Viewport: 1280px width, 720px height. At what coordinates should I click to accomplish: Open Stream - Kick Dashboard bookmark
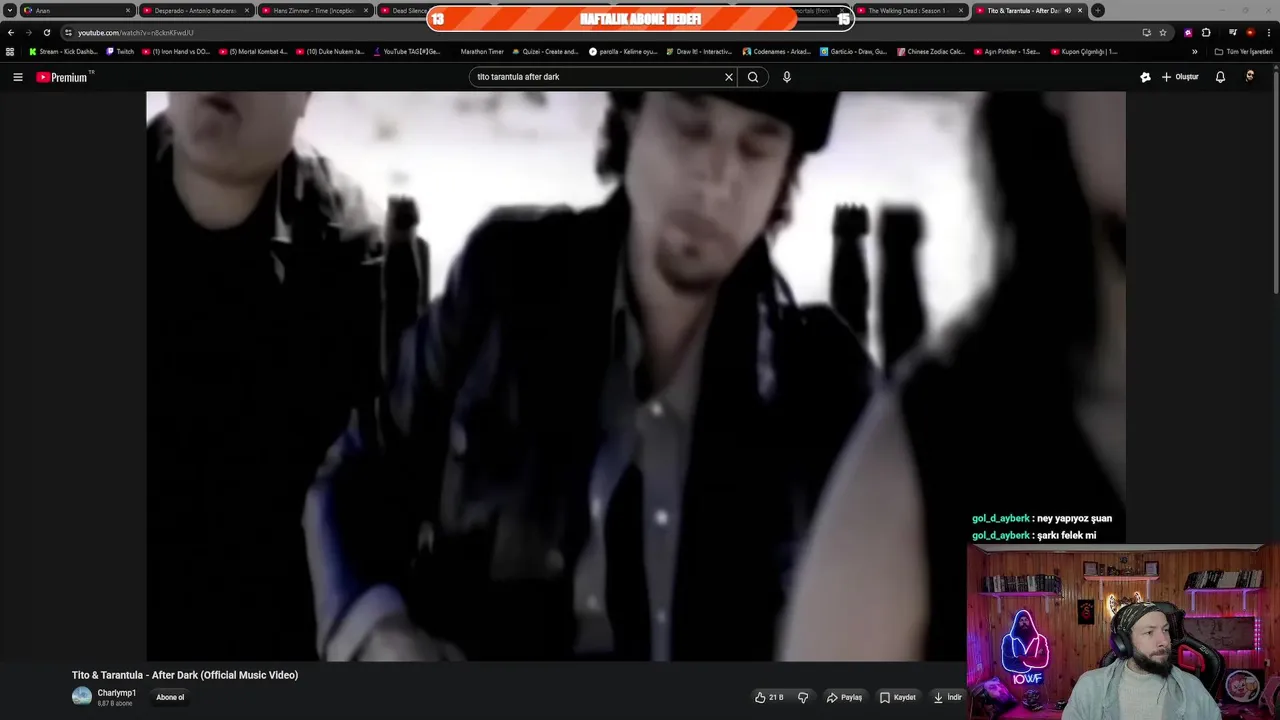63,52
